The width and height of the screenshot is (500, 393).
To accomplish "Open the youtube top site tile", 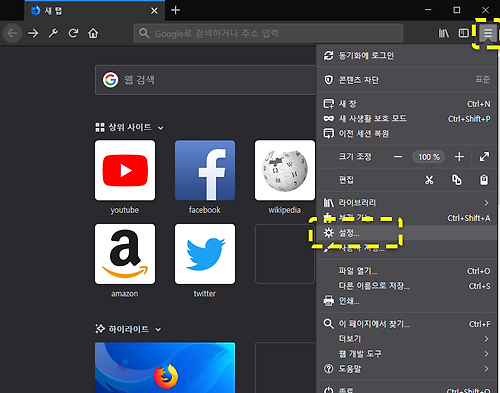I will click(125, 170).
